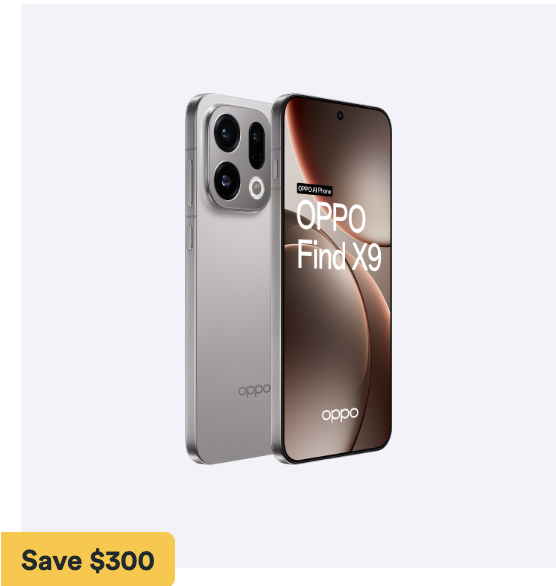Image resolution: width=556 pixels, height=586 pixels.
Task: Click the OPPO Find X9 text on phone screen
Action: (x=339, y=235)
